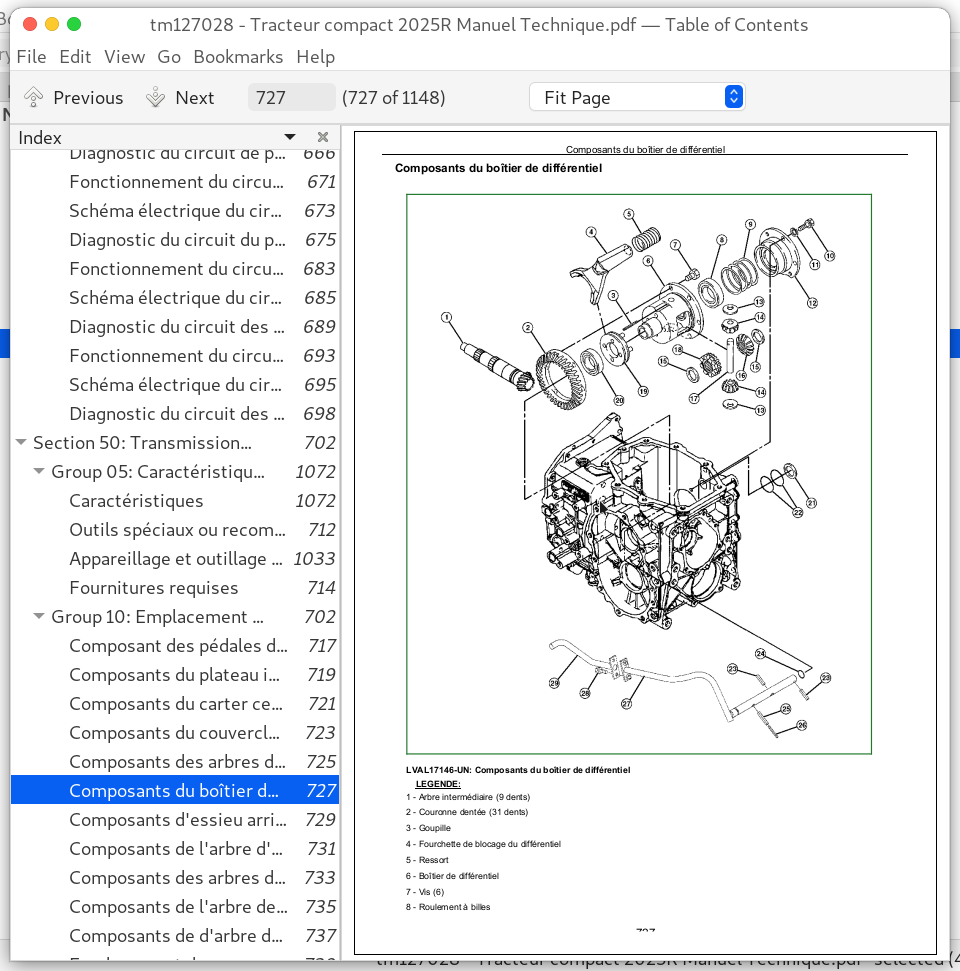Click the page heading 'Composants du boîtier de différentiel'
Screen dimensions: 960x971
coord(498,168)
